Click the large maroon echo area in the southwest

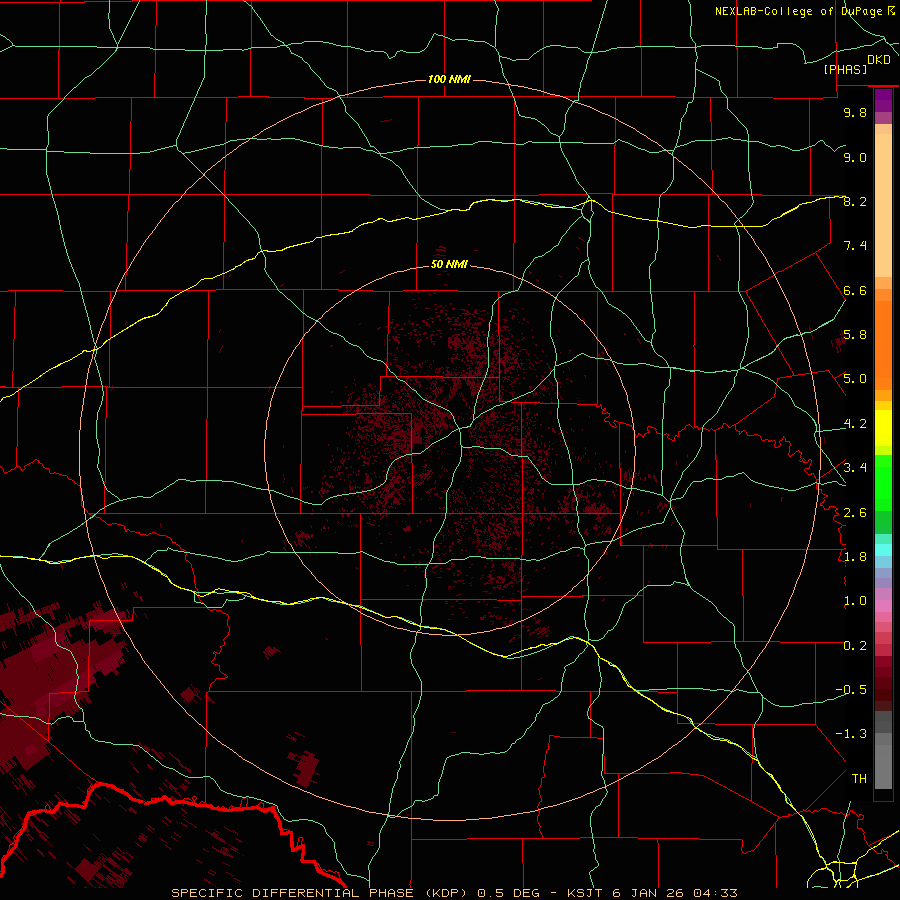[43, 686]
